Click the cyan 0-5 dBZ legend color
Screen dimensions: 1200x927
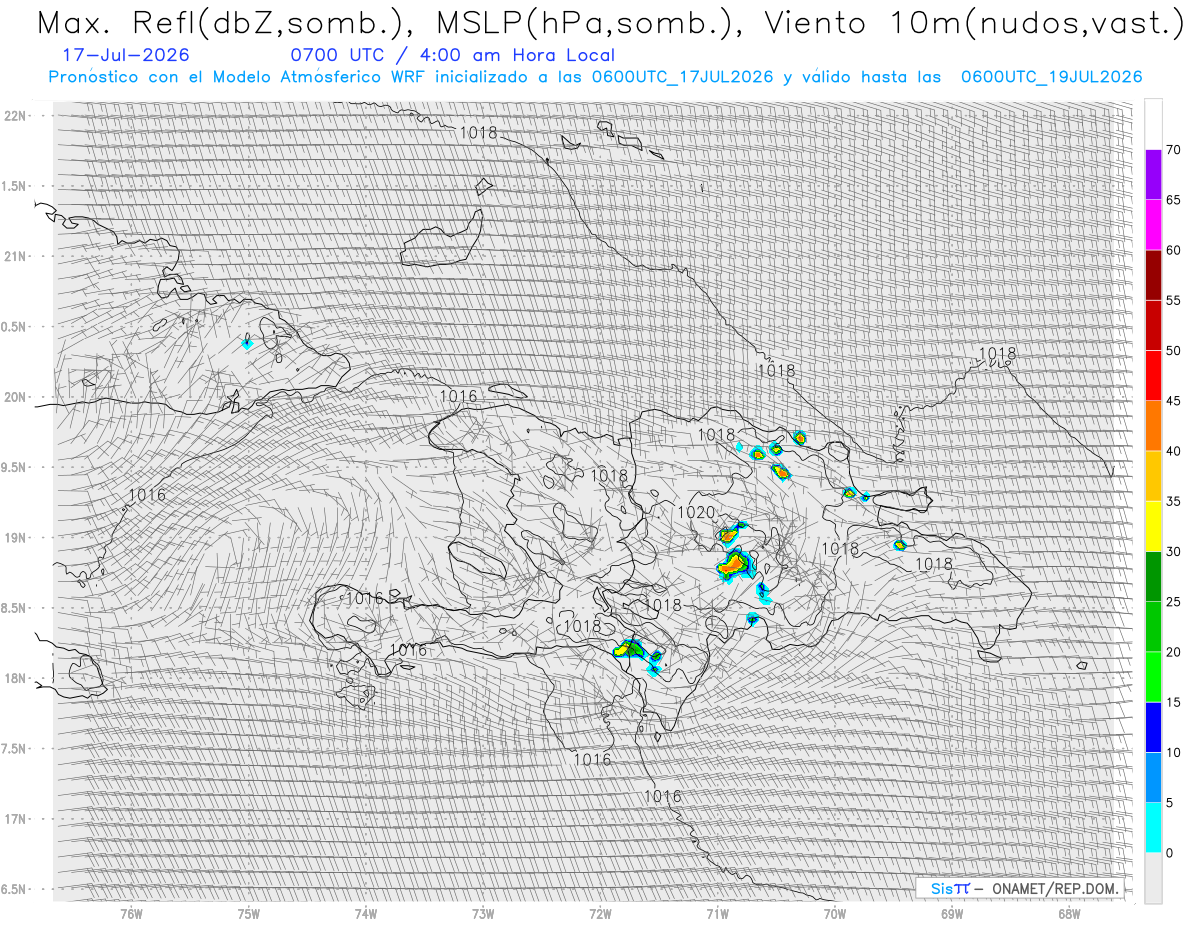point(1153,827)
